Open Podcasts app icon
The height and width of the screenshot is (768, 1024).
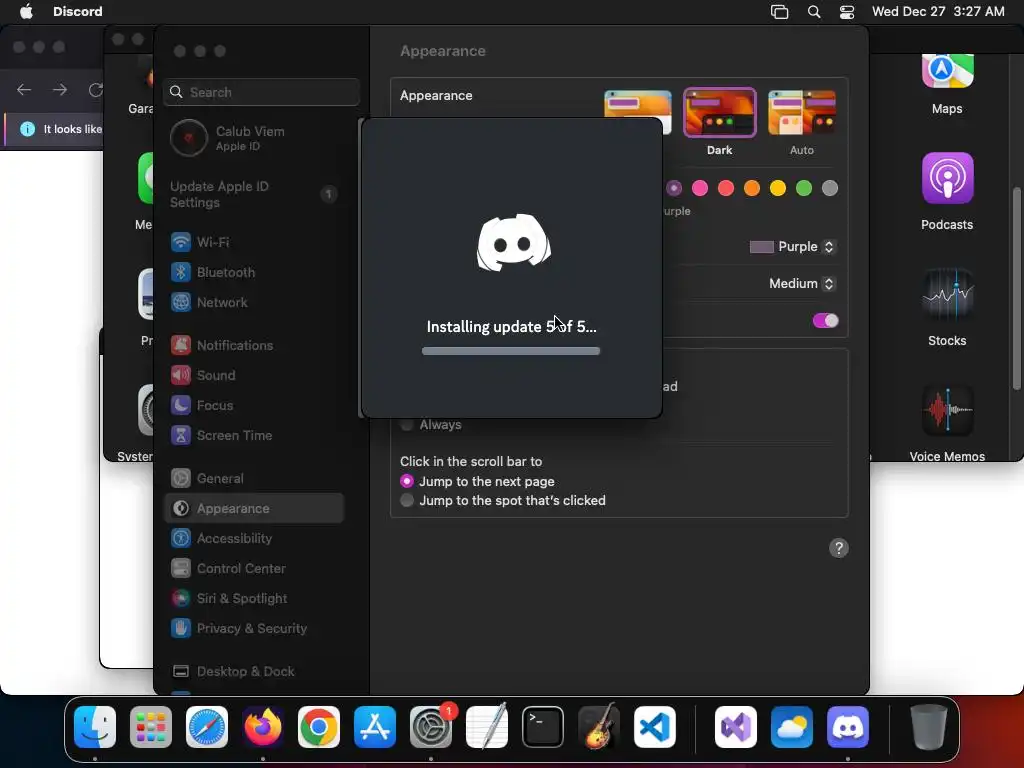(947, 178)
